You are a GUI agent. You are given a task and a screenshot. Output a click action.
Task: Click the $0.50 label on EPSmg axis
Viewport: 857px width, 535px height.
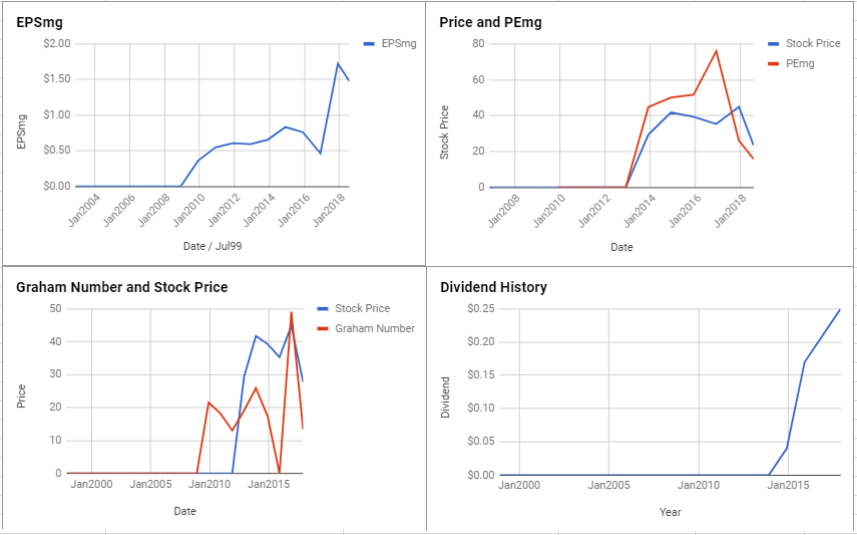coord(57,151)
